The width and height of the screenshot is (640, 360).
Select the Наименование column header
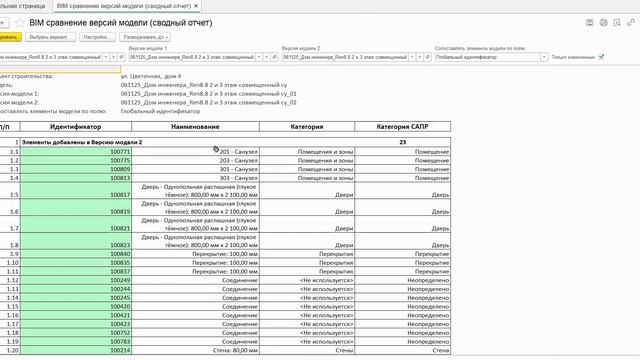[195, 127]
